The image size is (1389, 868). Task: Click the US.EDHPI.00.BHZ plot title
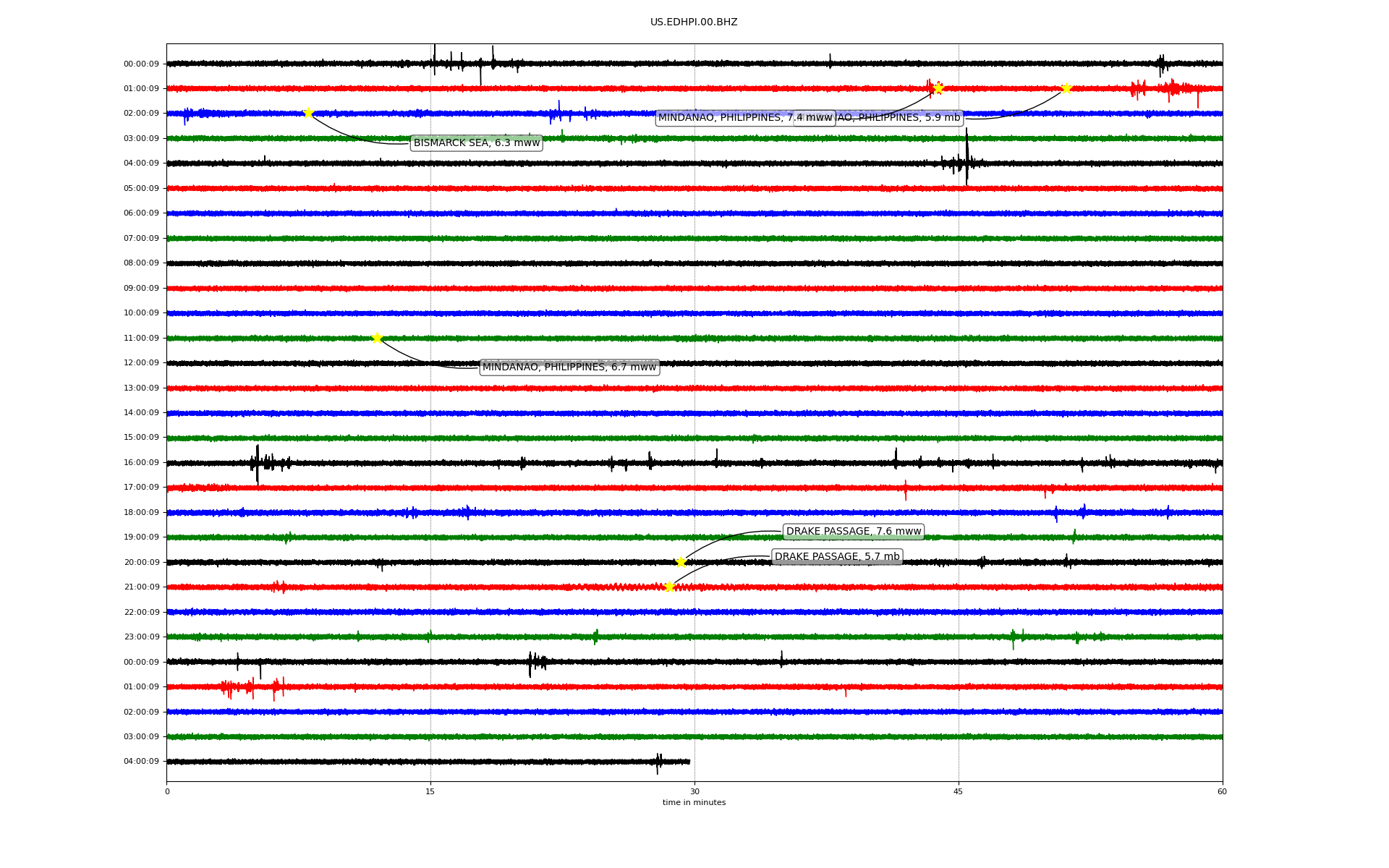[x=693, y=22]
